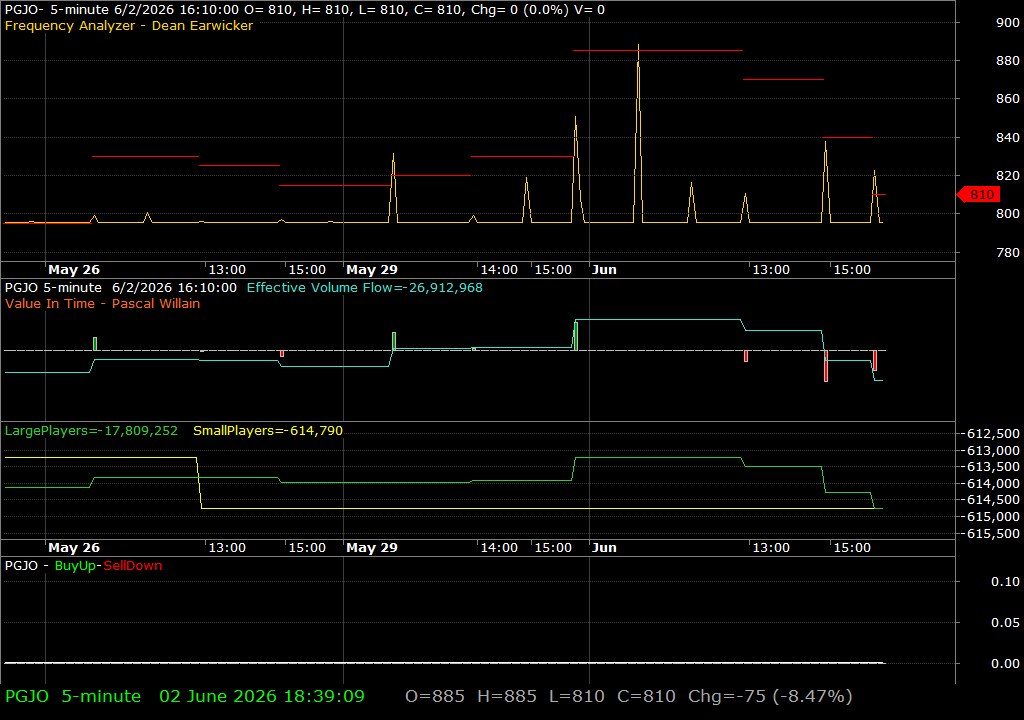Click the 860 price scale label

tap(1008, 99)
